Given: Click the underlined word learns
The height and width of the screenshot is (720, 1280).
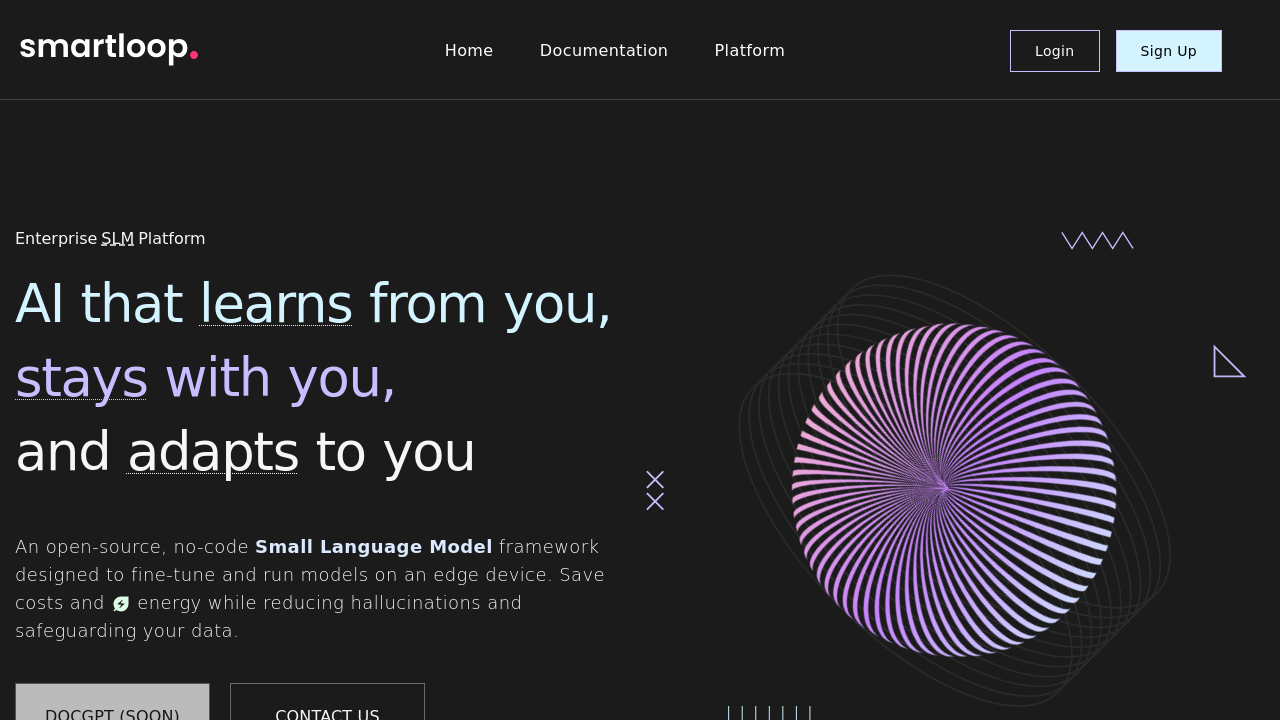Looking at the screenshot, I should [275, 304].
